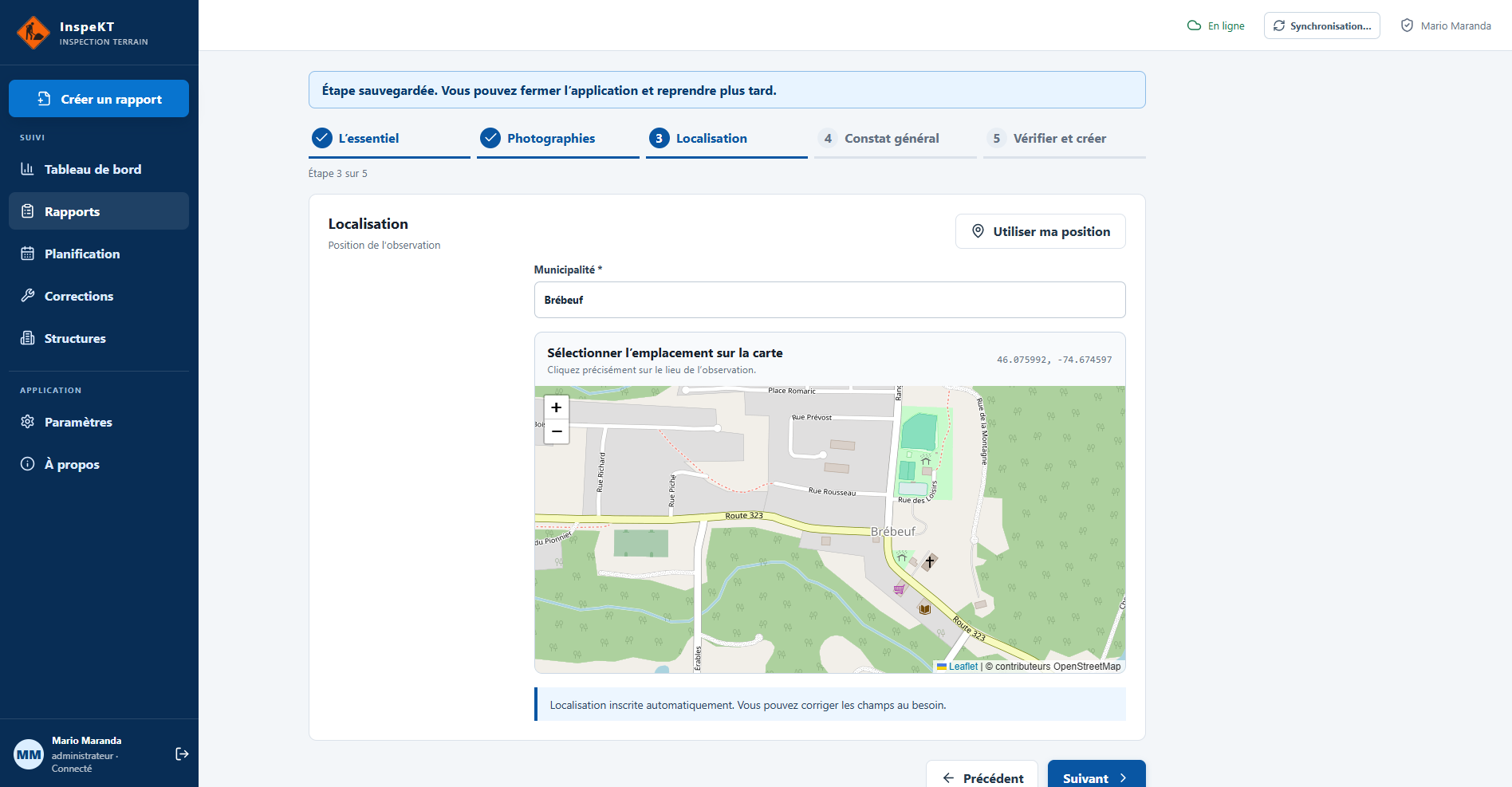Go to the Planification page
Image resolution: width=1512 pixels, height=787 pixels.
click(x=99, y=254)
